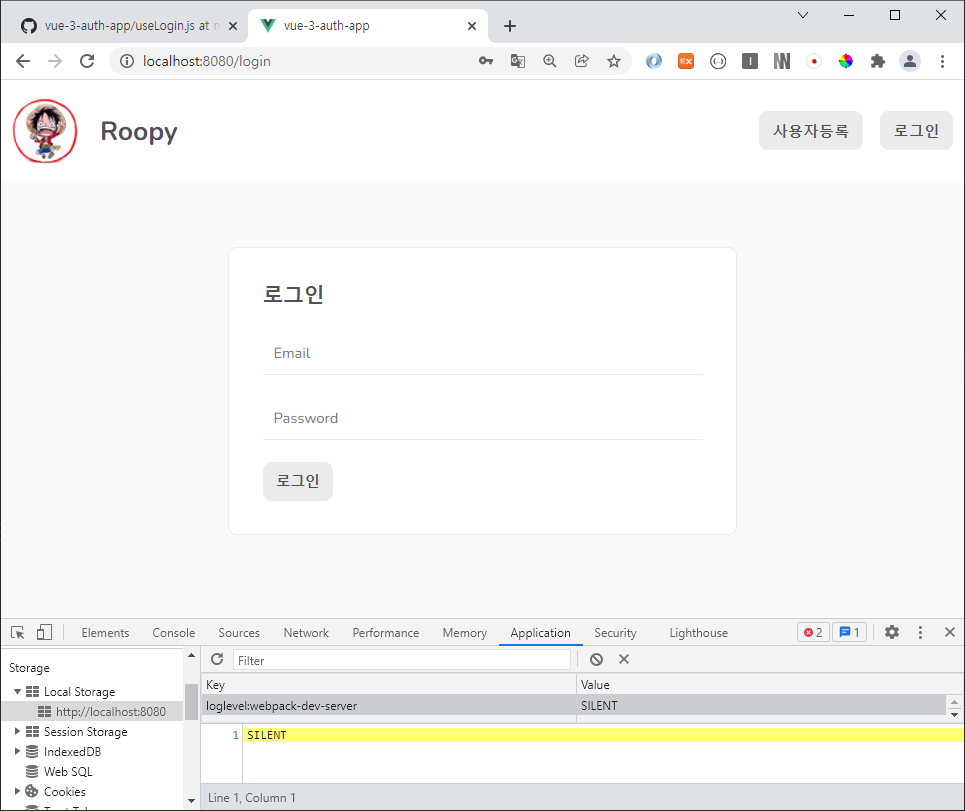The height and width of the screenshot is (811, 965).
Task: Activate DevTools inspect element picker
Action: click(x=17, y=632)
